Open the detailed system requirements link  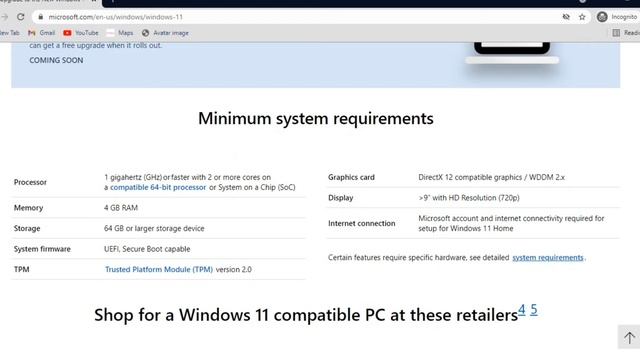[x=548, y=258]
